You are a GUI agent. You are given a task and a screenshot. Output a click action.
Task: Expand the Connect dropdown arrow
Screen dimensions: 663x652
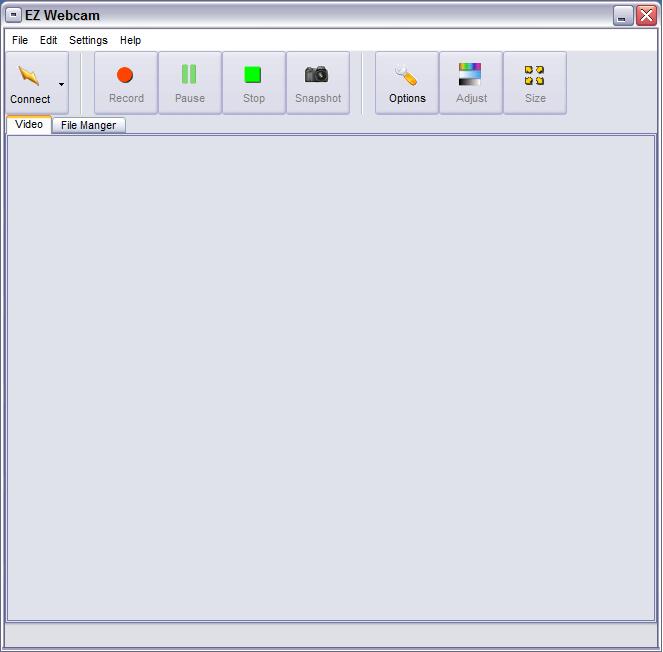coord(62,84)
